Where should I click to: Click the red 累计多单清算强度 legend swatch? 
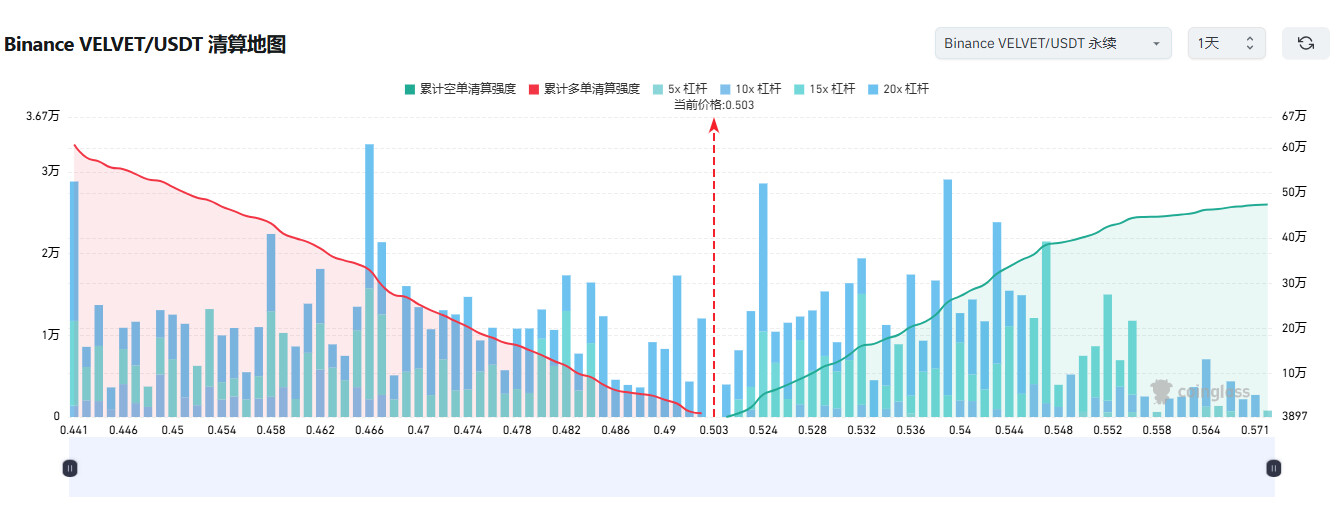point(533,89)
